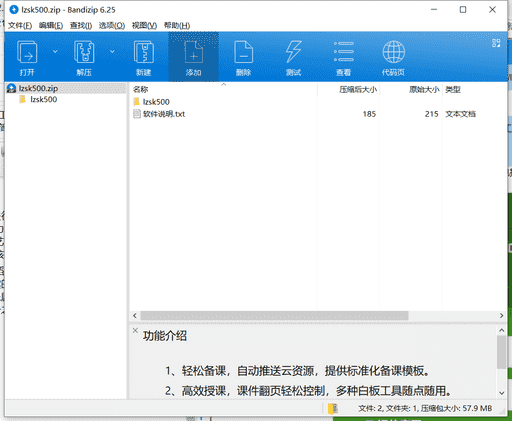Click the zip icon beside lzsk500.zip in tree

point(11,88)
